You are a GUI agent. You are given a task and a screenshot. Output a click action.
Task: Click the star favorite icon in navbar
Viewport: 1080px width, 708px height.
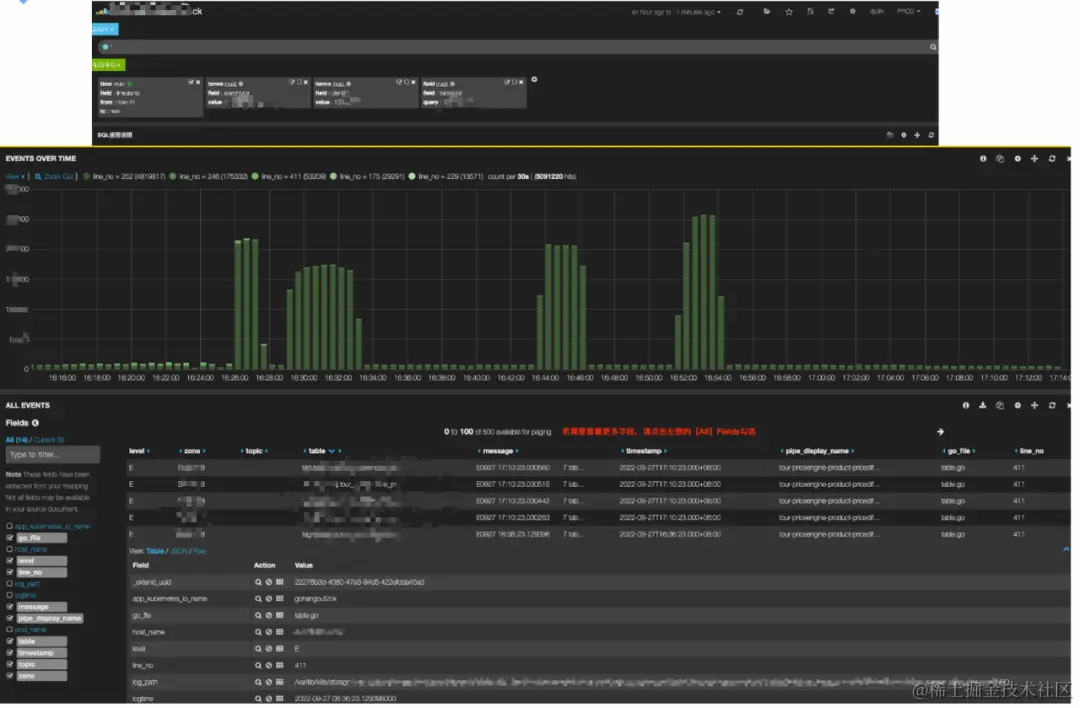point(789,12)
